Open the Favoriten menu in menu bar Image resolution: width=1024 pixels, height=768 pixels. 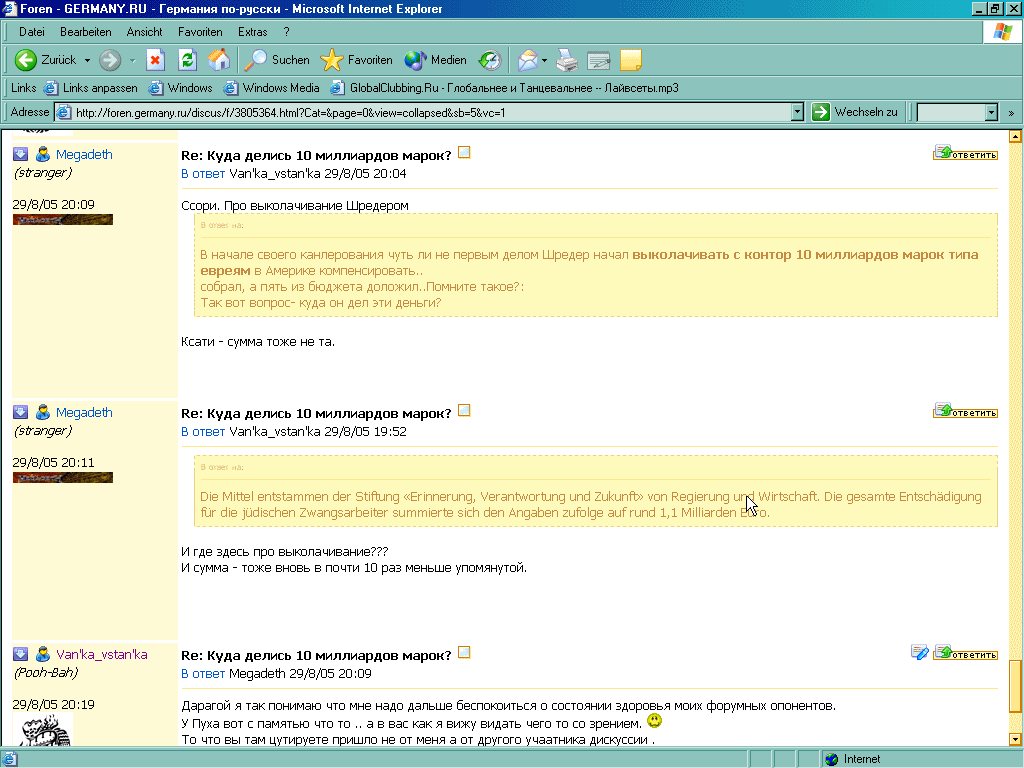[200, 32]
